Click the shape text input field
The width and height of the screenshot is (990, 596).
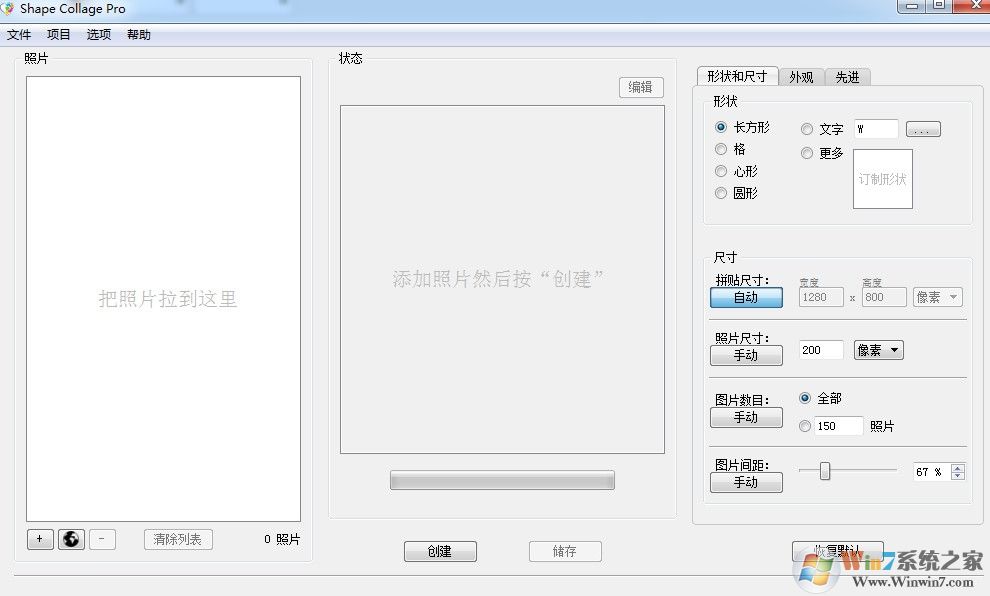[x=876, y=129]
